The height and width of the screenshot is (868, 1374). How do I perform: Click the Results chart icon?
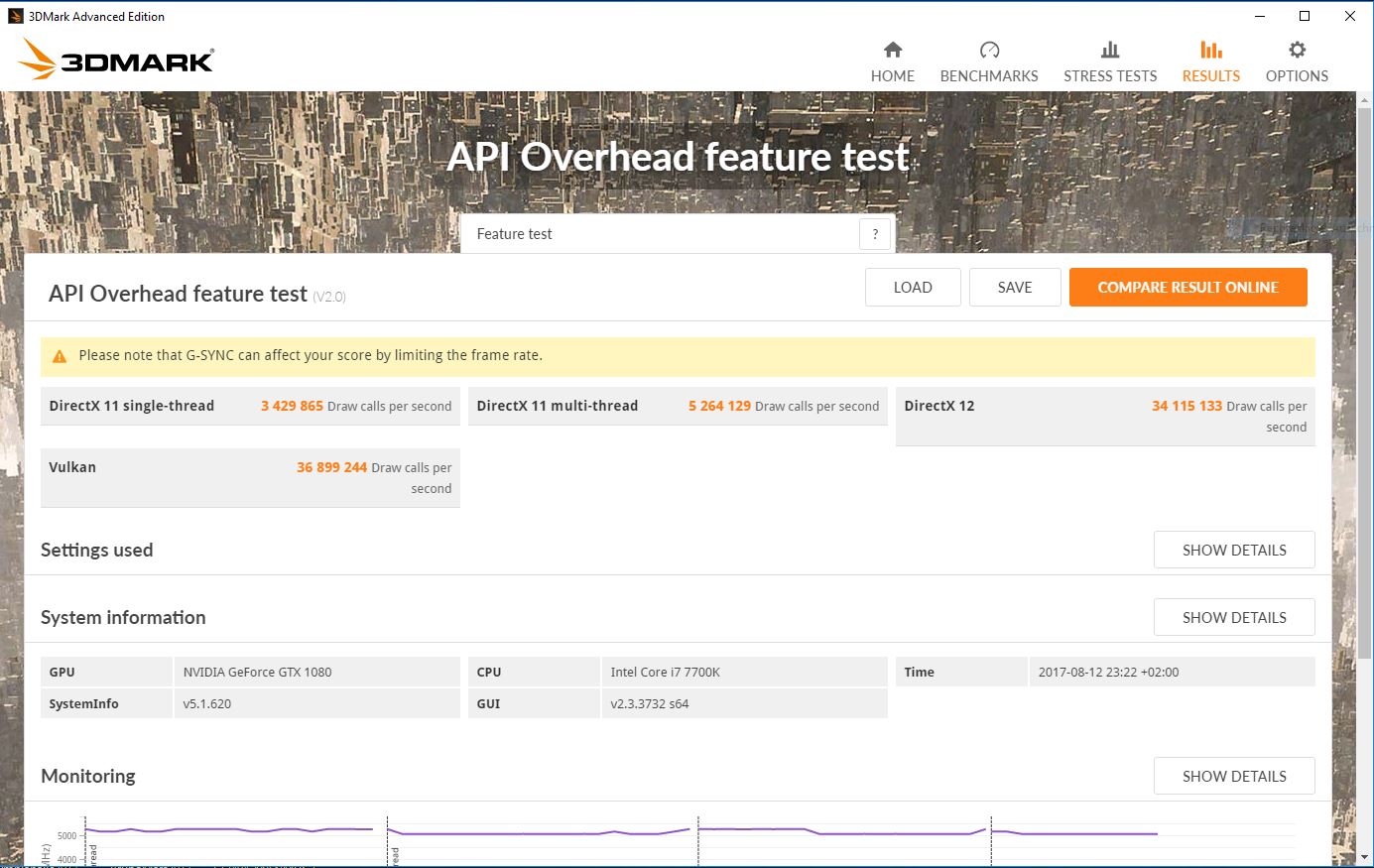click(x=1211, y=50)
